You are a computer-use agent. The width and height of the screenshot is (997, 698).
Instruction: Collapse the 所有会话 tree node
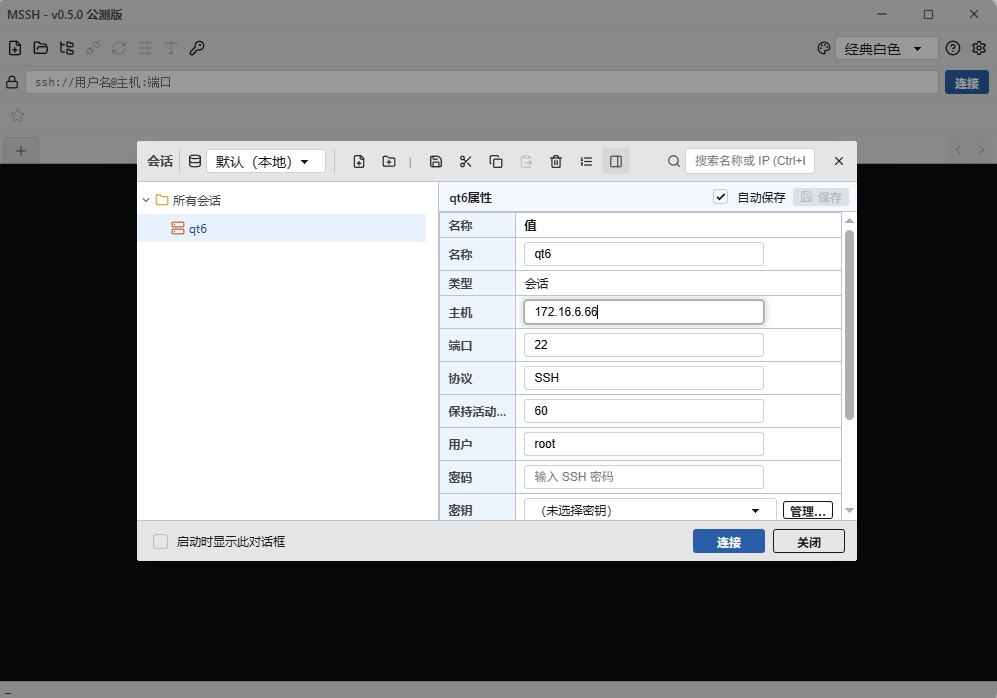pos(146,200)
